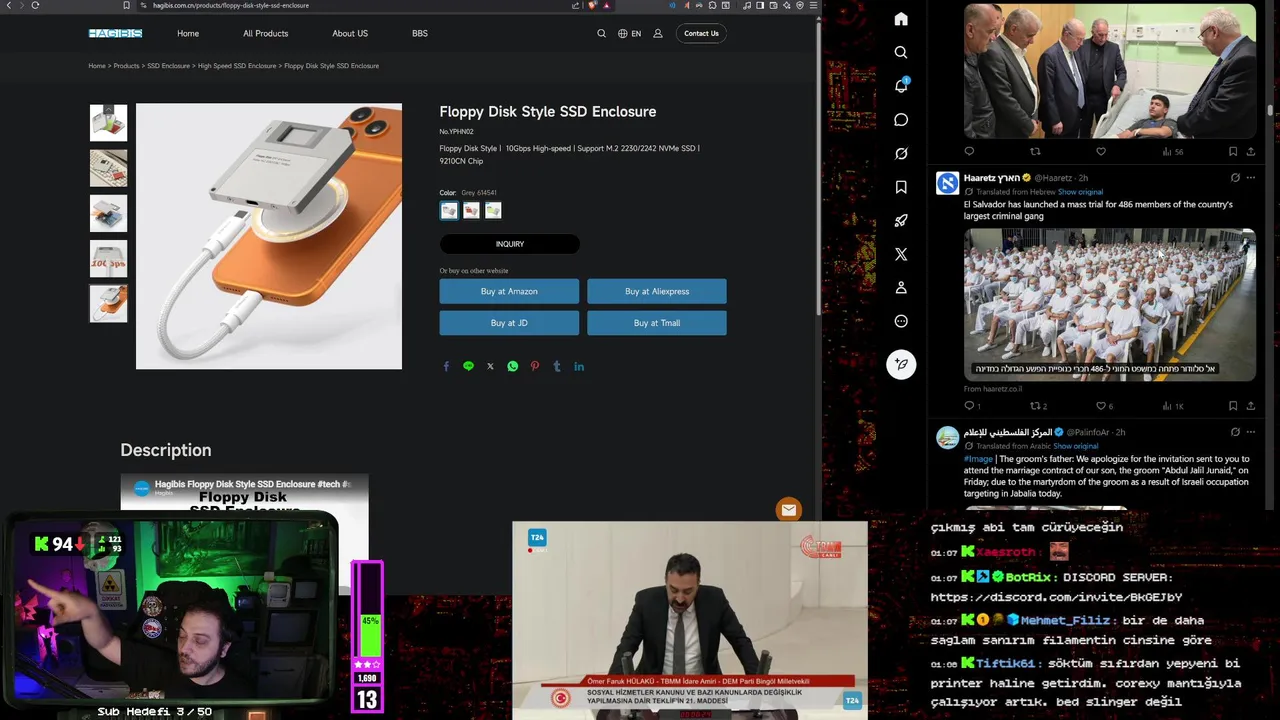The width and height of the screenshot is (1280, 720).
Task: Open the All Products menu
Action: tap(265, 33)
